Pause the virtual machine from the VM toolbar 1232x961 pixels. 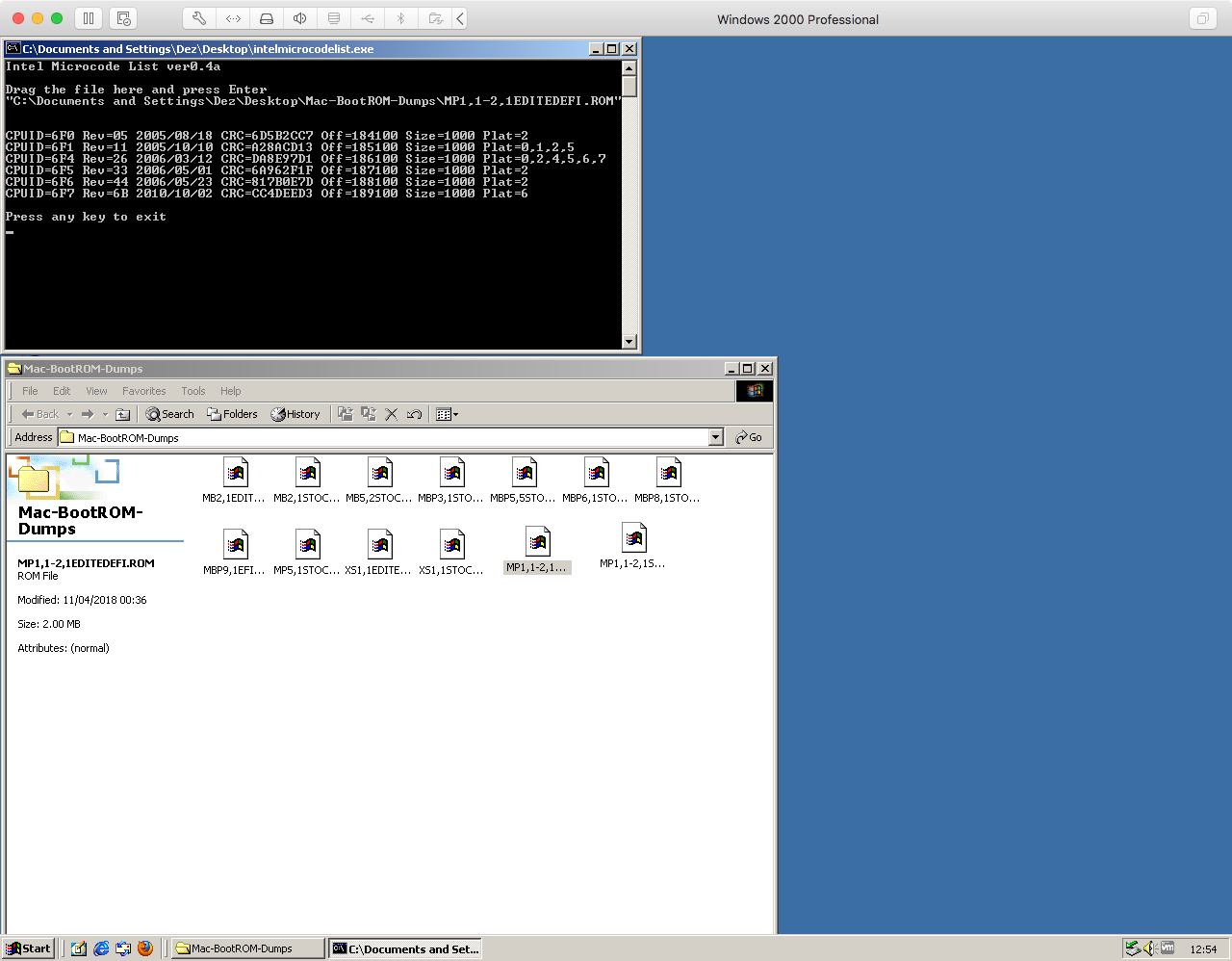(x=89, y=18)
